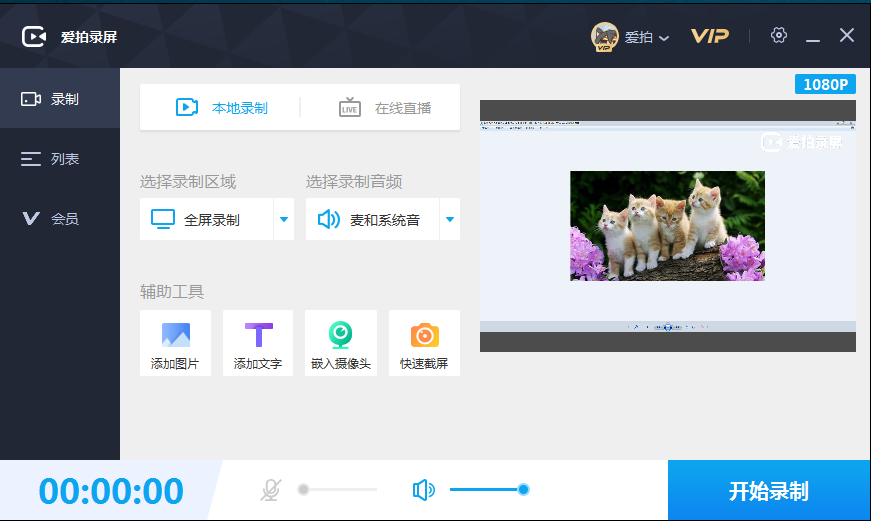Open the 爱拍 account dropdown menu
The image size is (871, 521).
pyautogui.click(x=647, y=38)
